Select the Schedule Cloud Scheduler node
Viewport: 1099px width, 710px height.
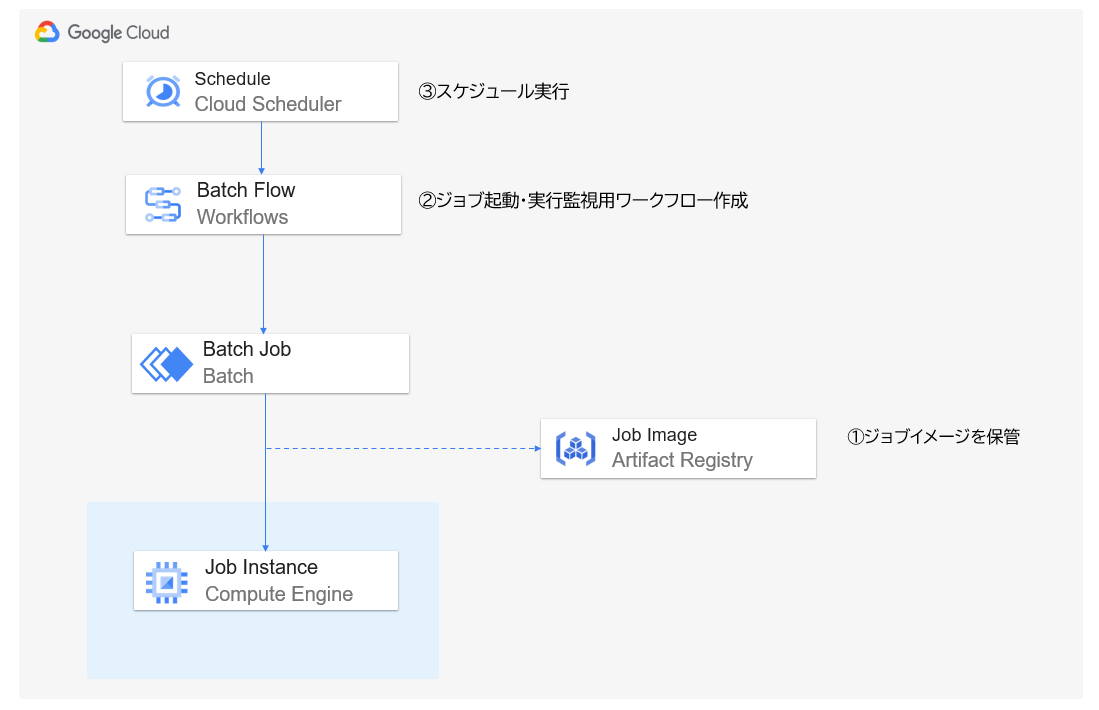260,91
